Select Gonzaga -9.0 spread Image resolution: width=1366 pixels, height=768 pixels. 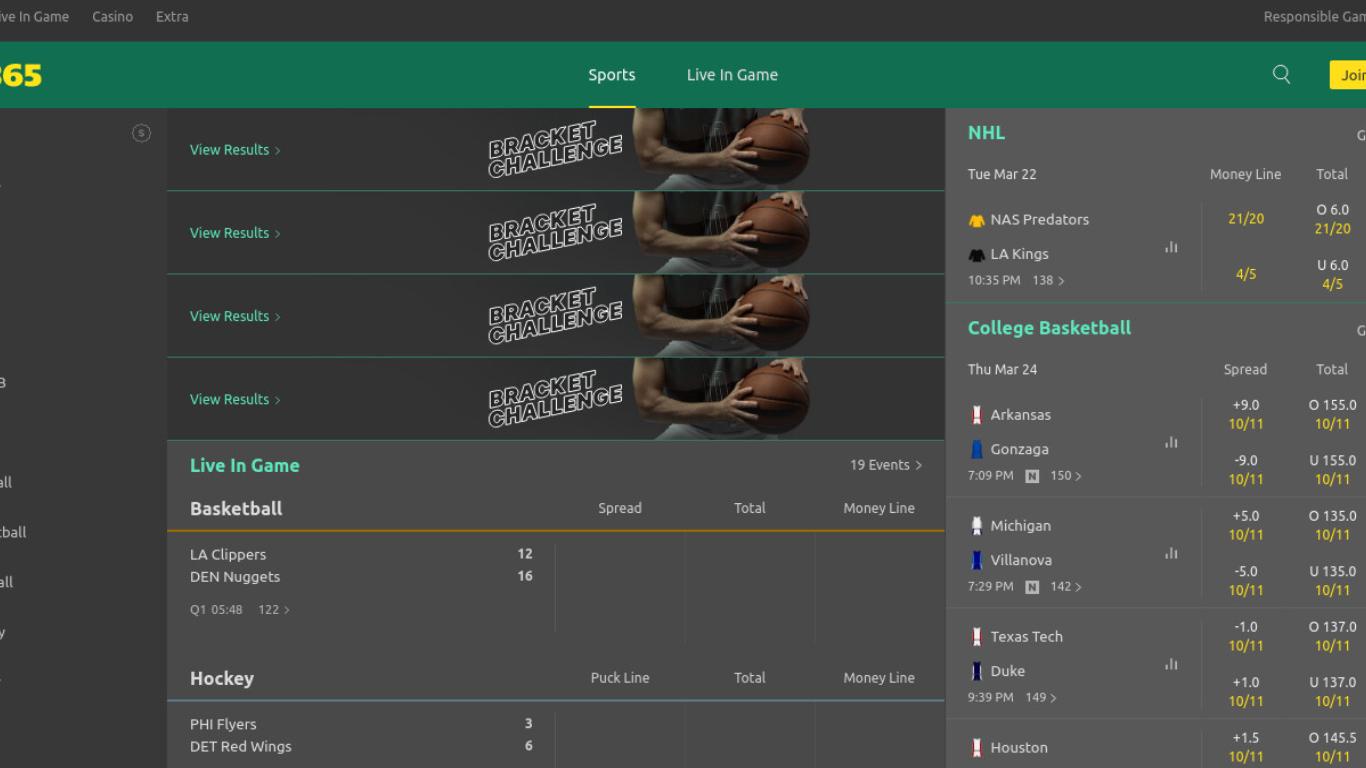click(x=1246, y=469)
